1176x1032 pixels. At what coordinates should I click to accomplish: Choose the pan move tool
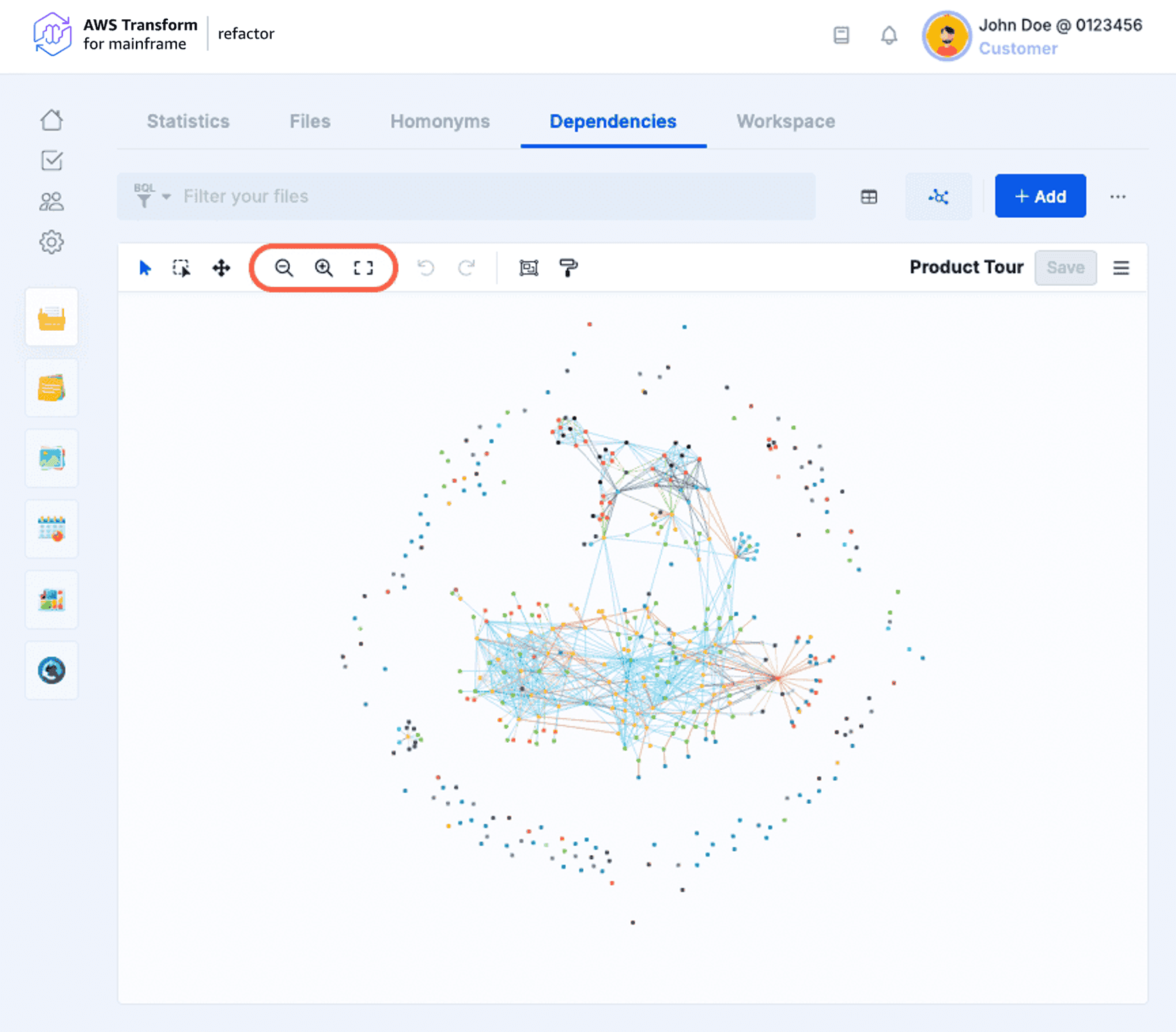221,268
